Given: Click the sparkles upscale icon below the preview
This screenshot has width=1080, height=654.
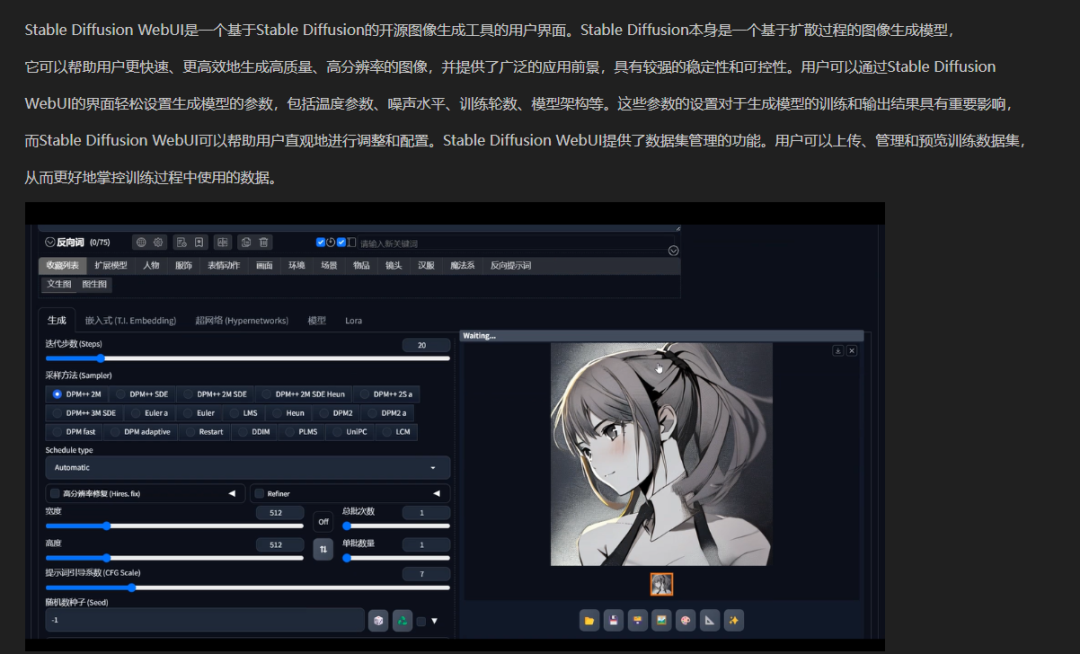Looking at the screenshot, I should 734,620.
